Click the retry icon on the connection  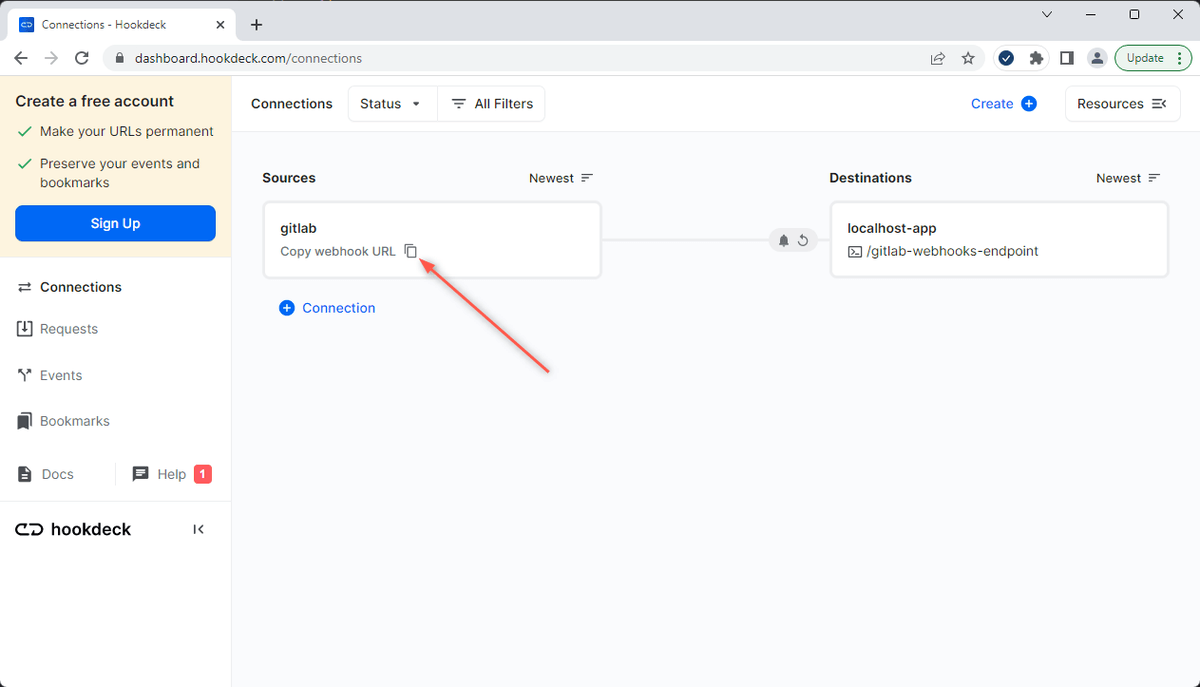[803, 240]
